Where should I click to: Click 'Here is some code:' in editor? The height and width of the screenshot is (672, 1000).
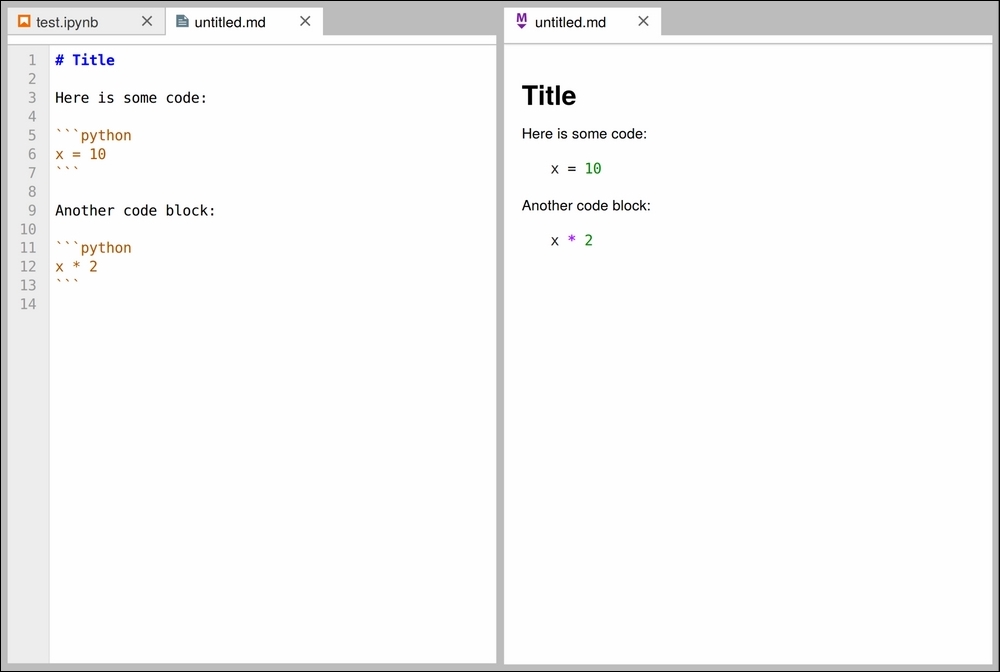point(131,98)
